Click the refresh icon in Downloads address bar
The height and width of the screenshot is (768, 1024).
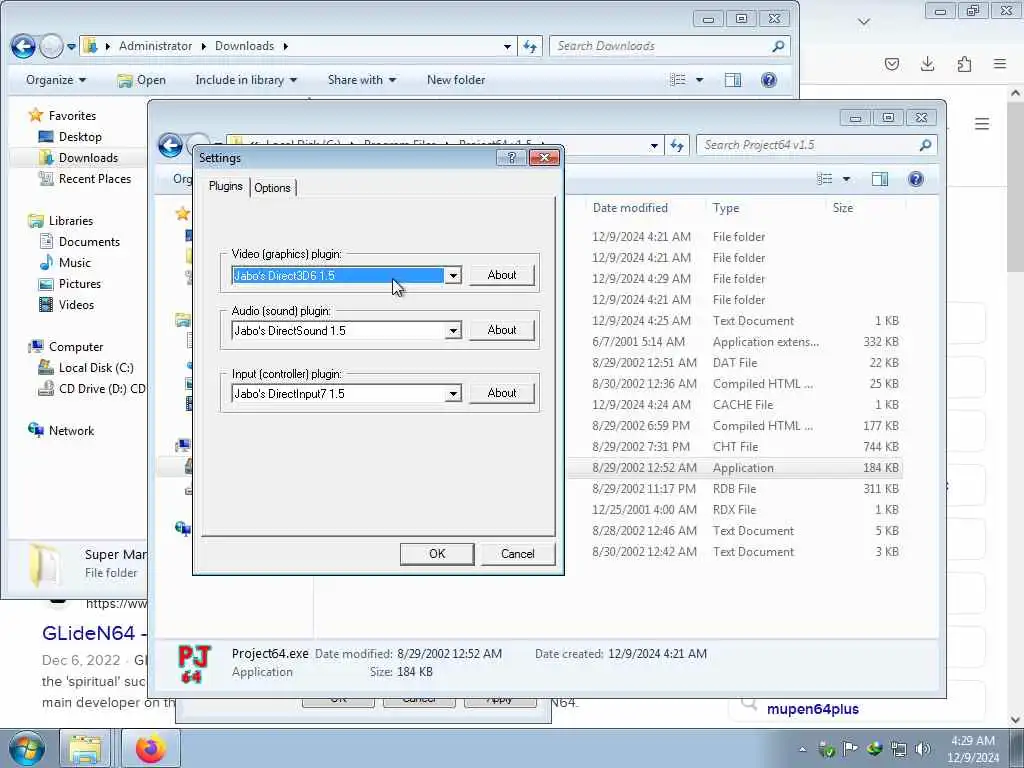click(530, 46)
